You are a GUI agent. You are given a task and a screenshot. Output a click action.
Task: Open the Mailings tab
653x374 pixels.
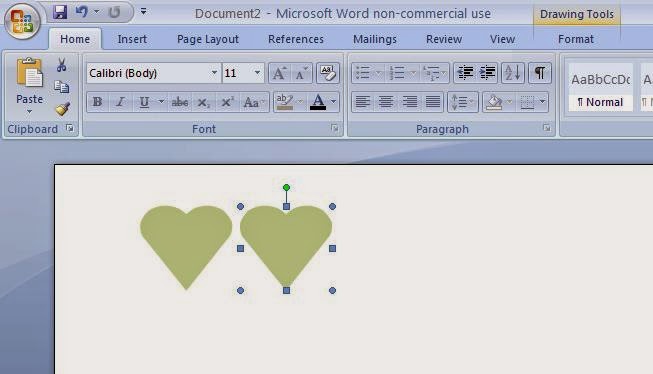(x=375, y=39)
